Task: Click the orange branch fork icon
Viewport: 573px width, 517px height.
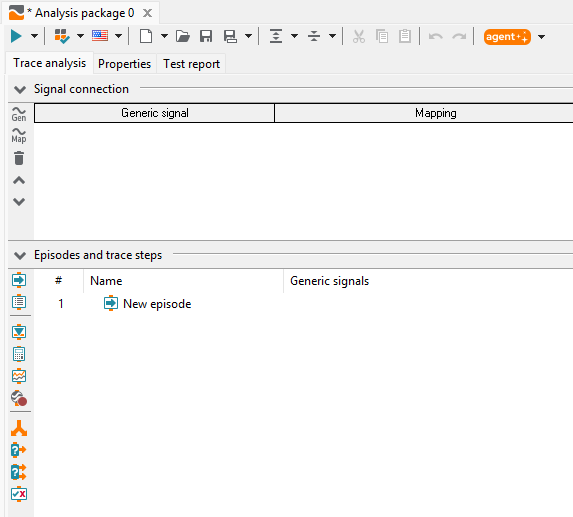Action: pos(19,428)
